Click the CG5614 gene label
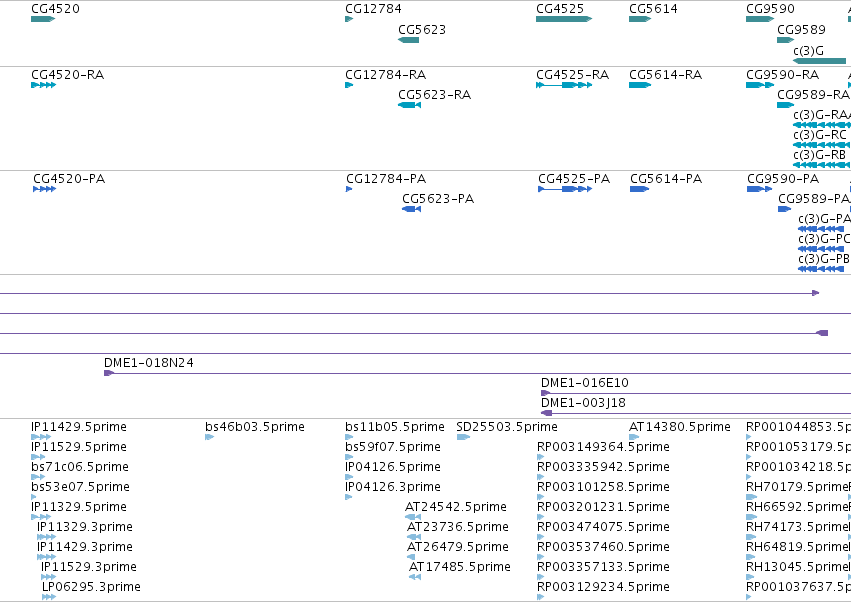The width and height of the screenshot is (851, 602). [653, 9]
